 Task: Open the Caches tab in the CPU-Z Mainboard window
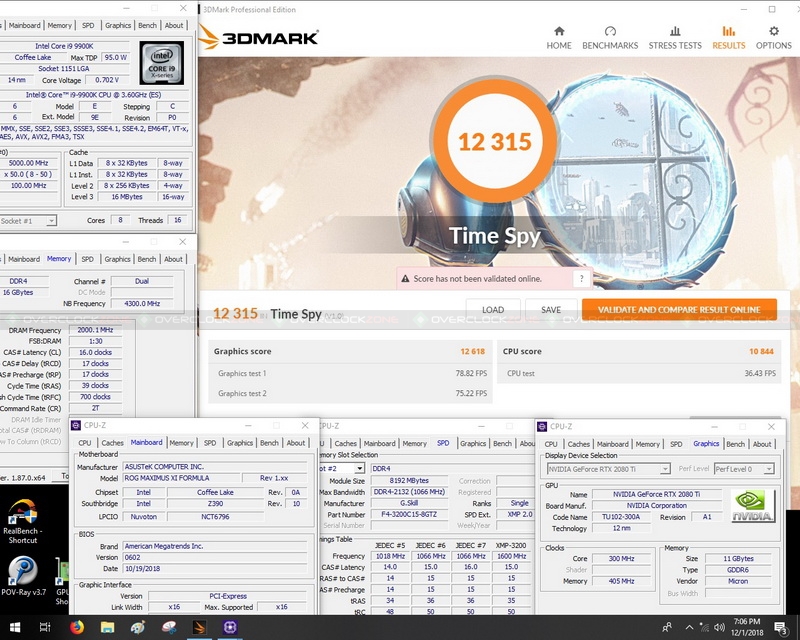pyautogui.click(x=112, y=442)
